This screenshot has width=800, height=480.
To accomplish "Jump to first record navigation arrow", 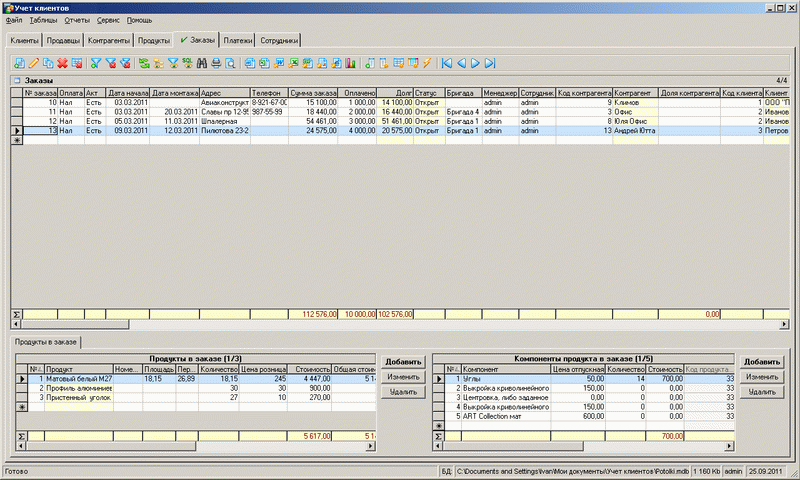I will pos(446,63).
